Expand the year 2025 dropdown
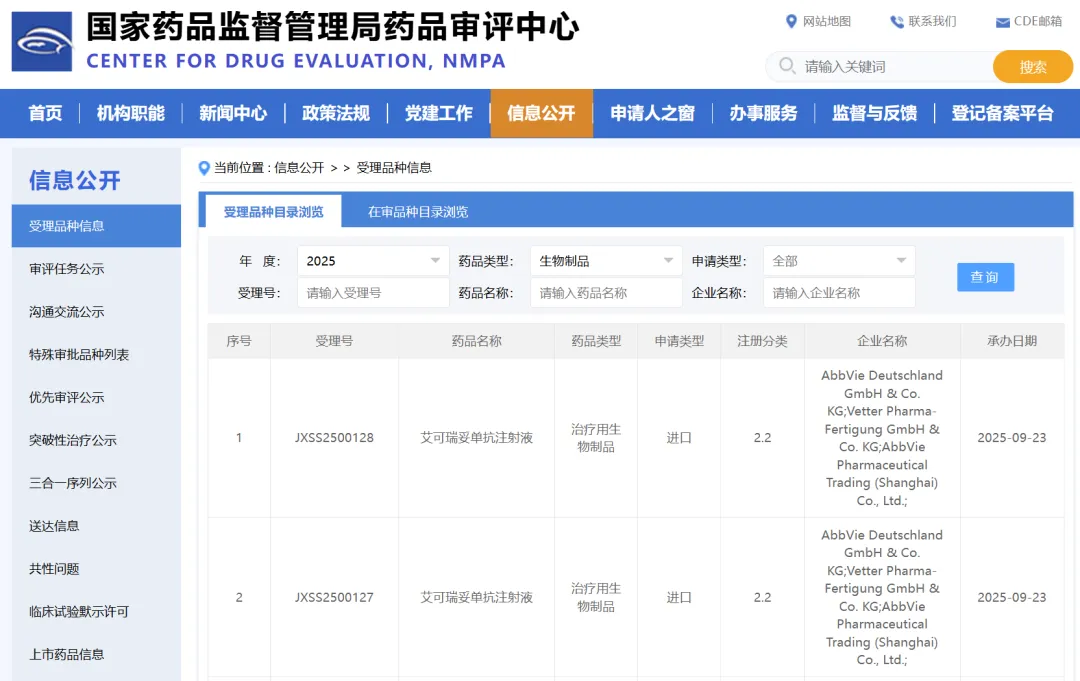The height and width of the screenshot is (681, 1080). [x=373, y=261]
